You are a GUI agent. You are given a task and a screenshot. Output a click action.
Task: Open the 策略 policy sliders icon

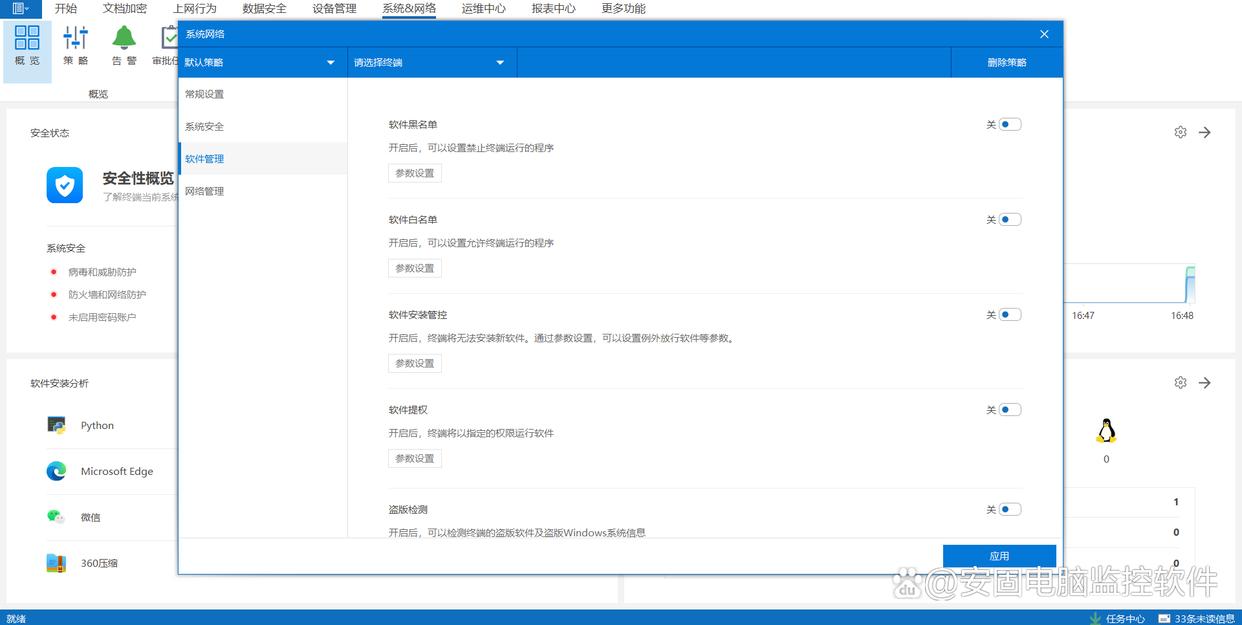point(76,38)
